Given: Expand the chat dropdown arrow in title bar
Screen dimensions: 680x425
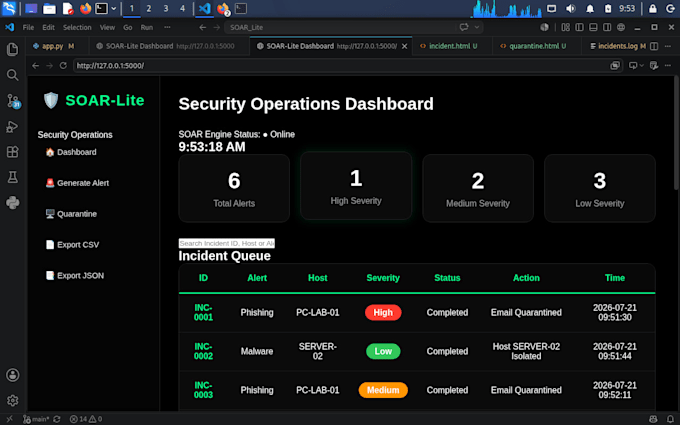Looking at the screenshot, I should click(477, 27).
